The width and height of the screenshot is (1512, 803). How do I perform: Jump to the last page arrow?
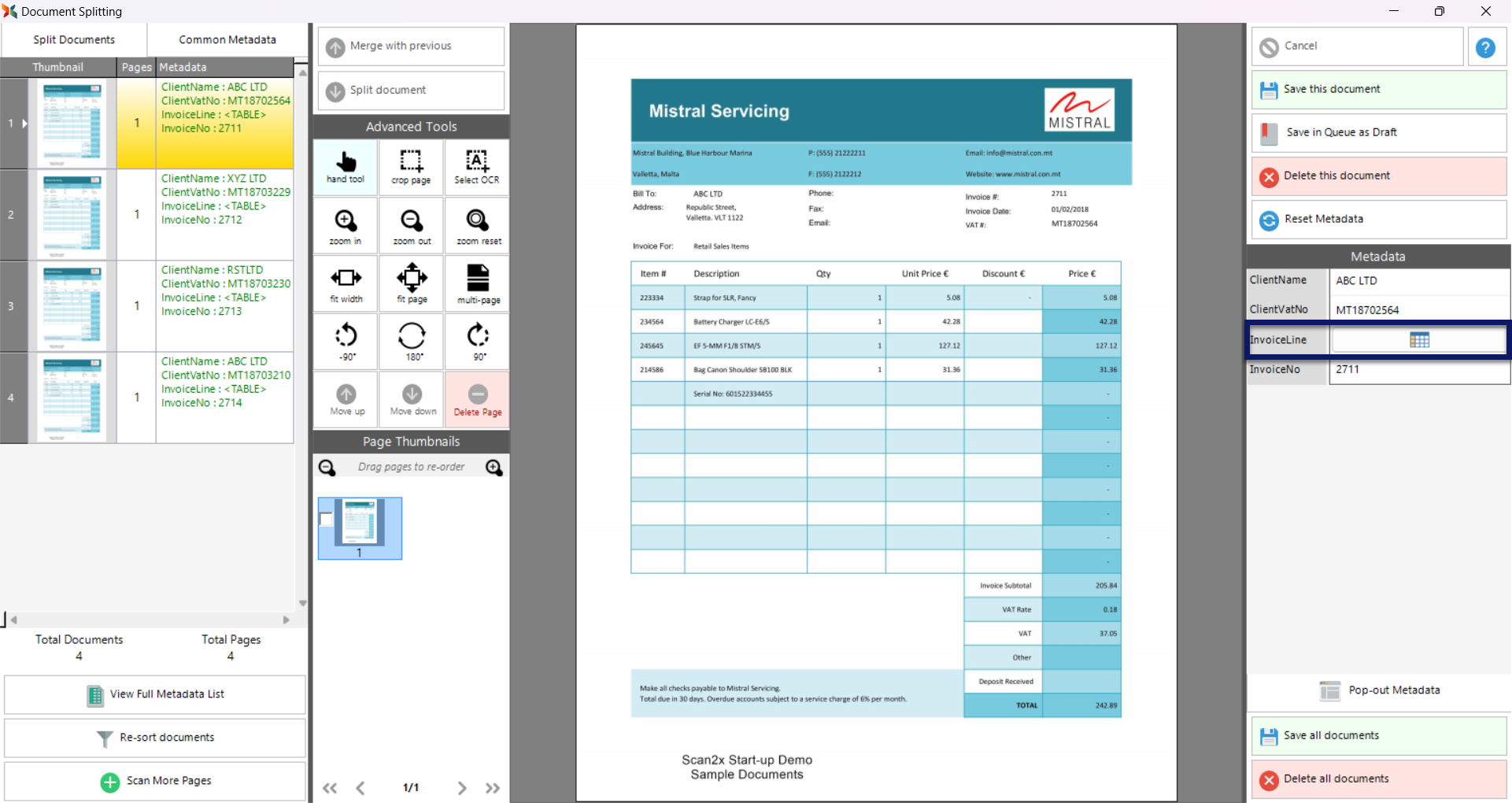click(x=493, y=788)
